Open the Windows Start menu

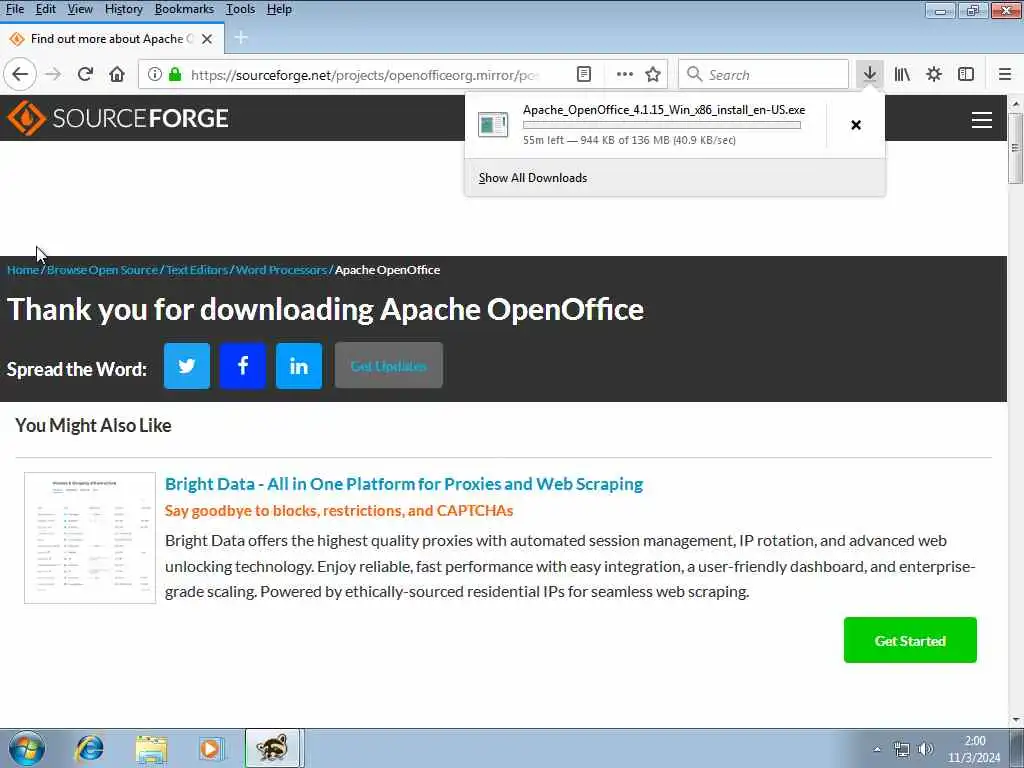tap(27, 748)
